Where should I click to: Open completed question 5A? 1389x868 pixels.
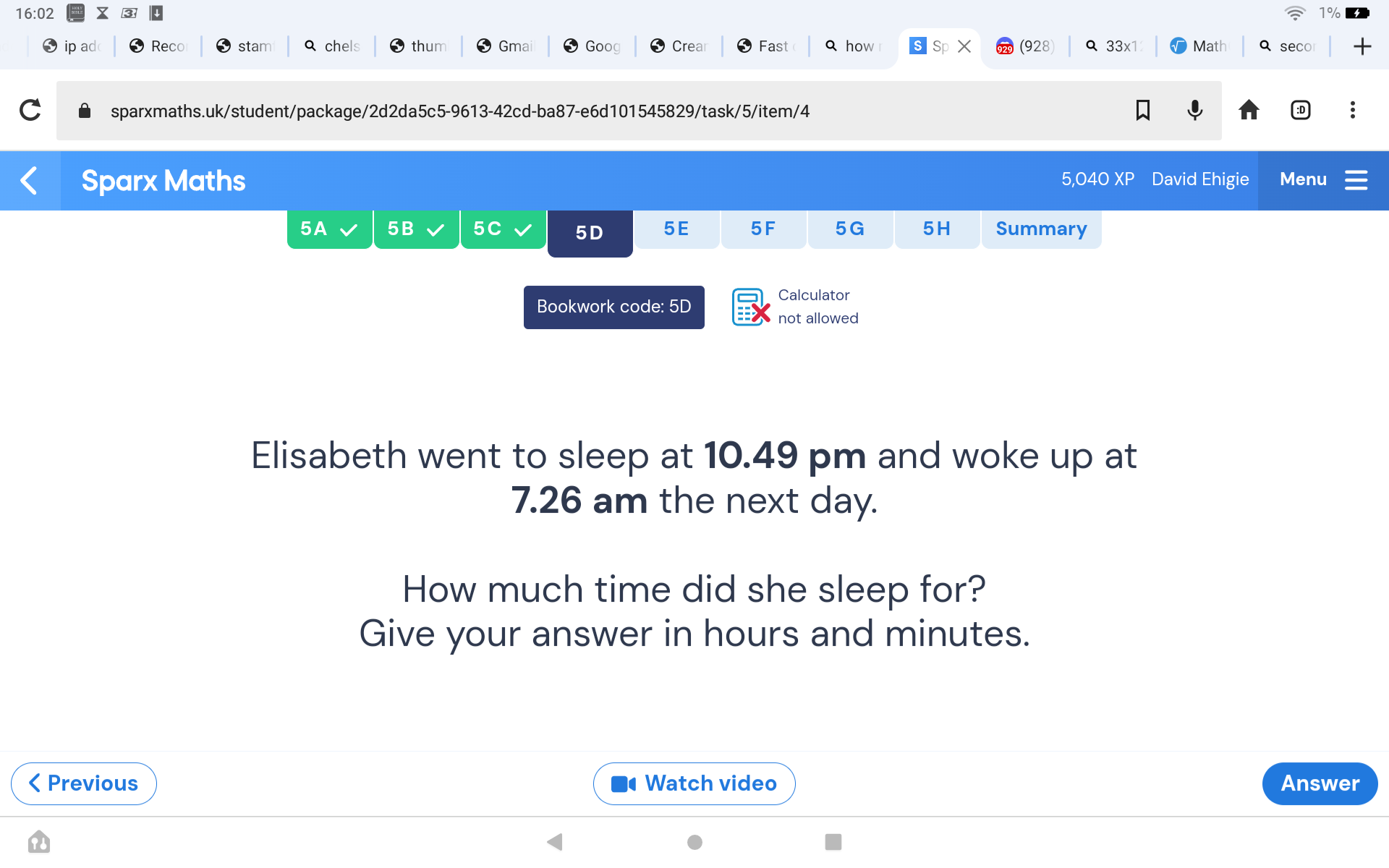(x=330, y=229)
